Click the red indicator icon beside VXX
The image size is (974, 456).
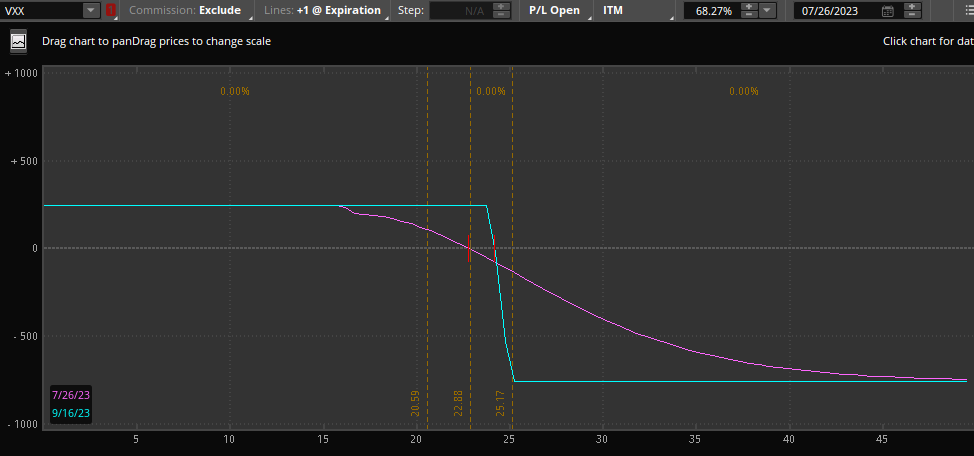click(x=110, y=10)
